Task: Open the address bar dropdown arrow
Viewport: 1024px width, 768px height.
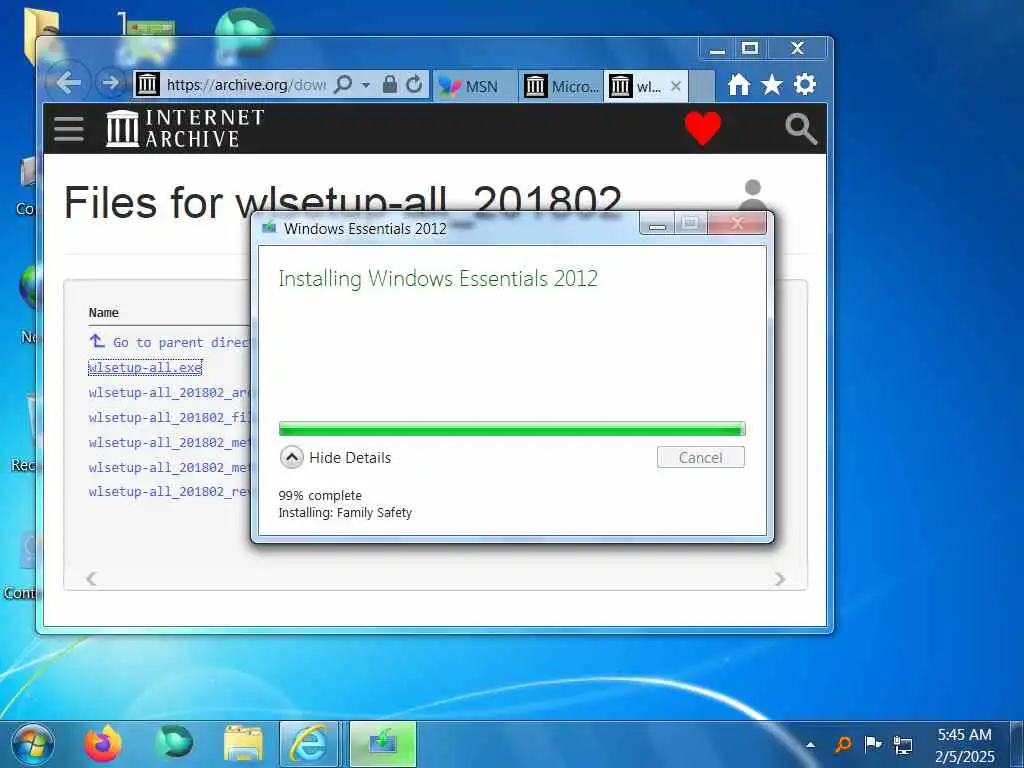Action: (366, 85)
